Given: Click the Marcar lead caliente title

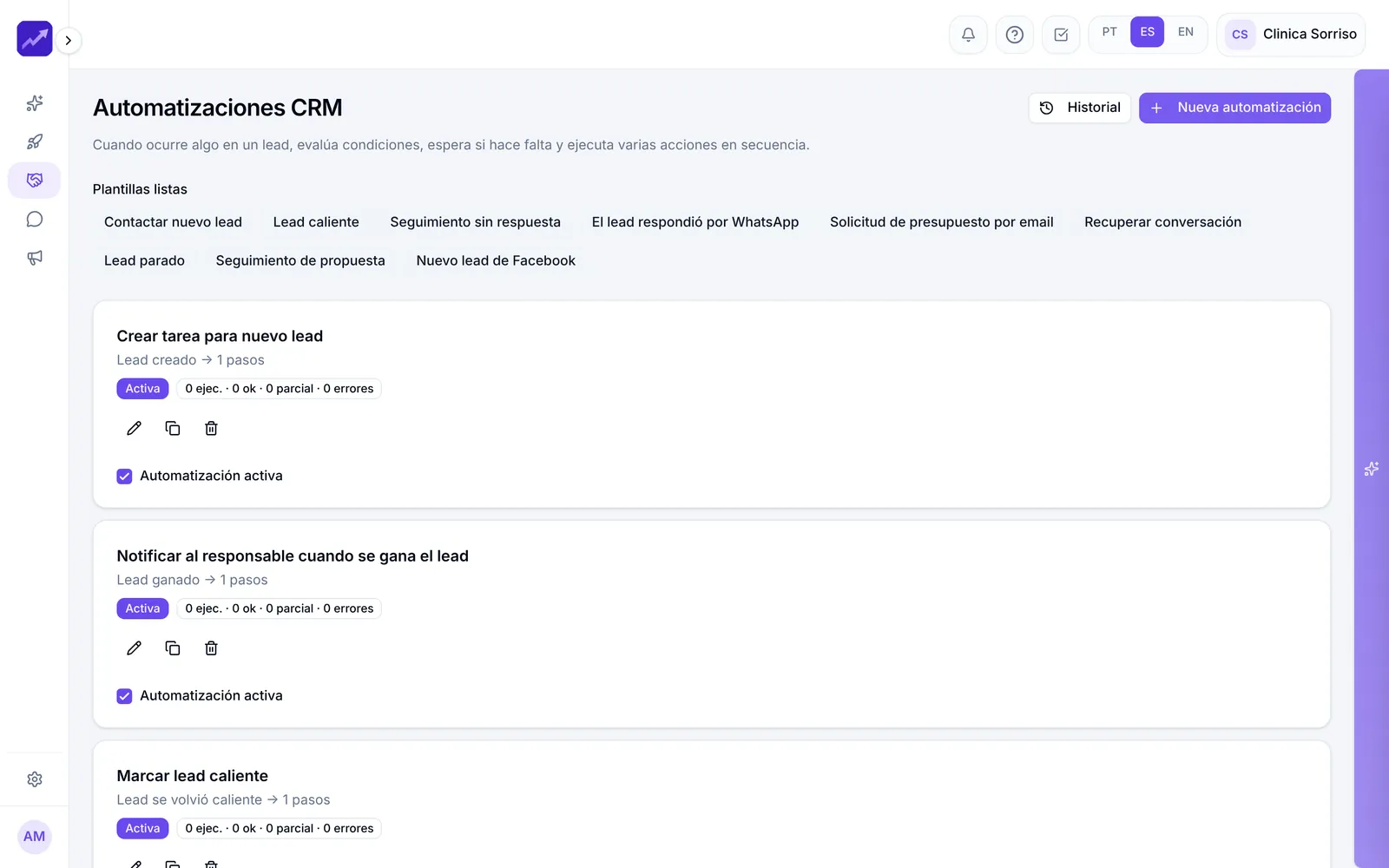Looking at the screenshot, I should [193, 776].
